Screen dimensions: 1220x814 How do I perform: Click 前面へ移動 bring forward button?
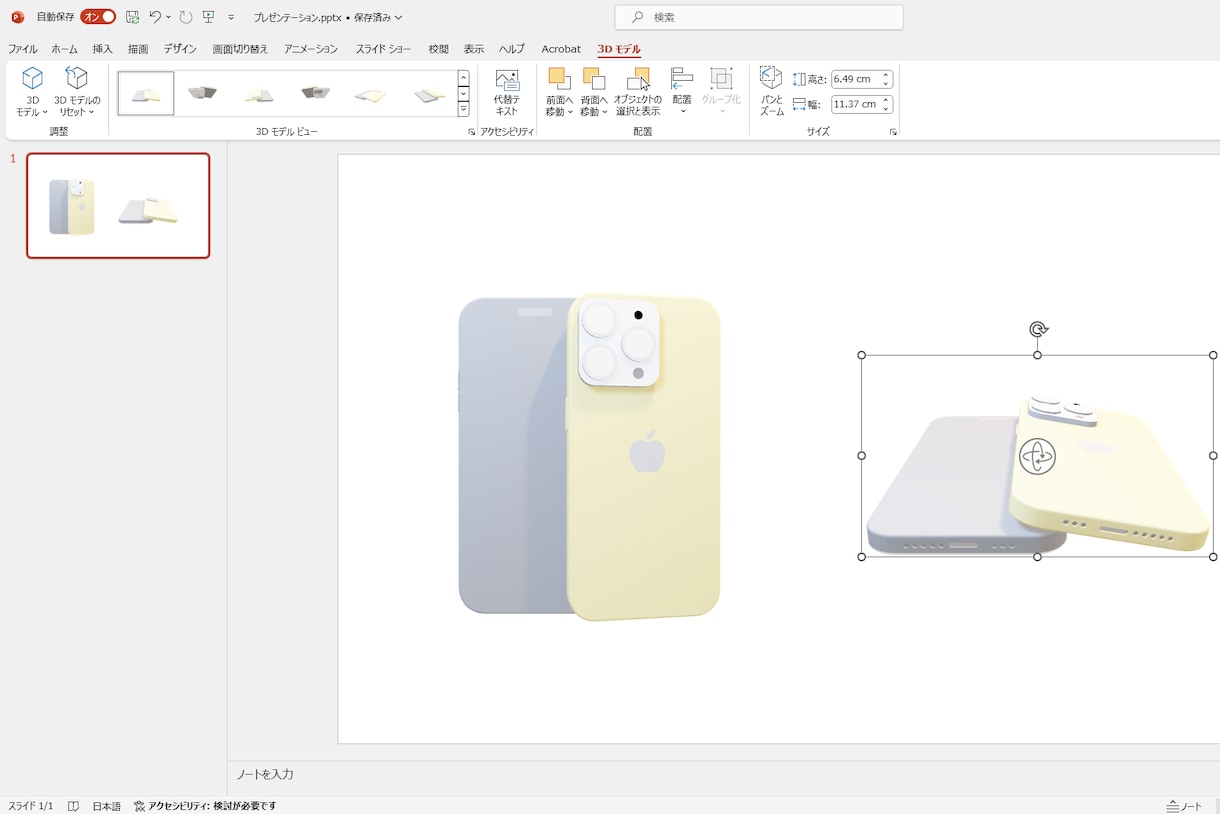[x=559, y=92]
